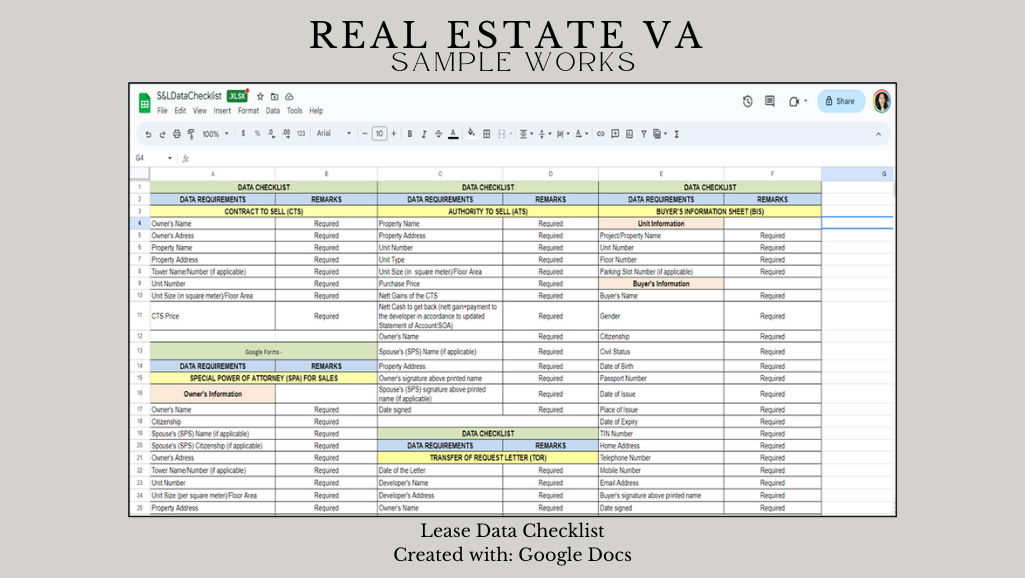This screenshot has height=578, width=1025.
Task: Select the 'TIN Number' cell
Action: tap(661, 434)
